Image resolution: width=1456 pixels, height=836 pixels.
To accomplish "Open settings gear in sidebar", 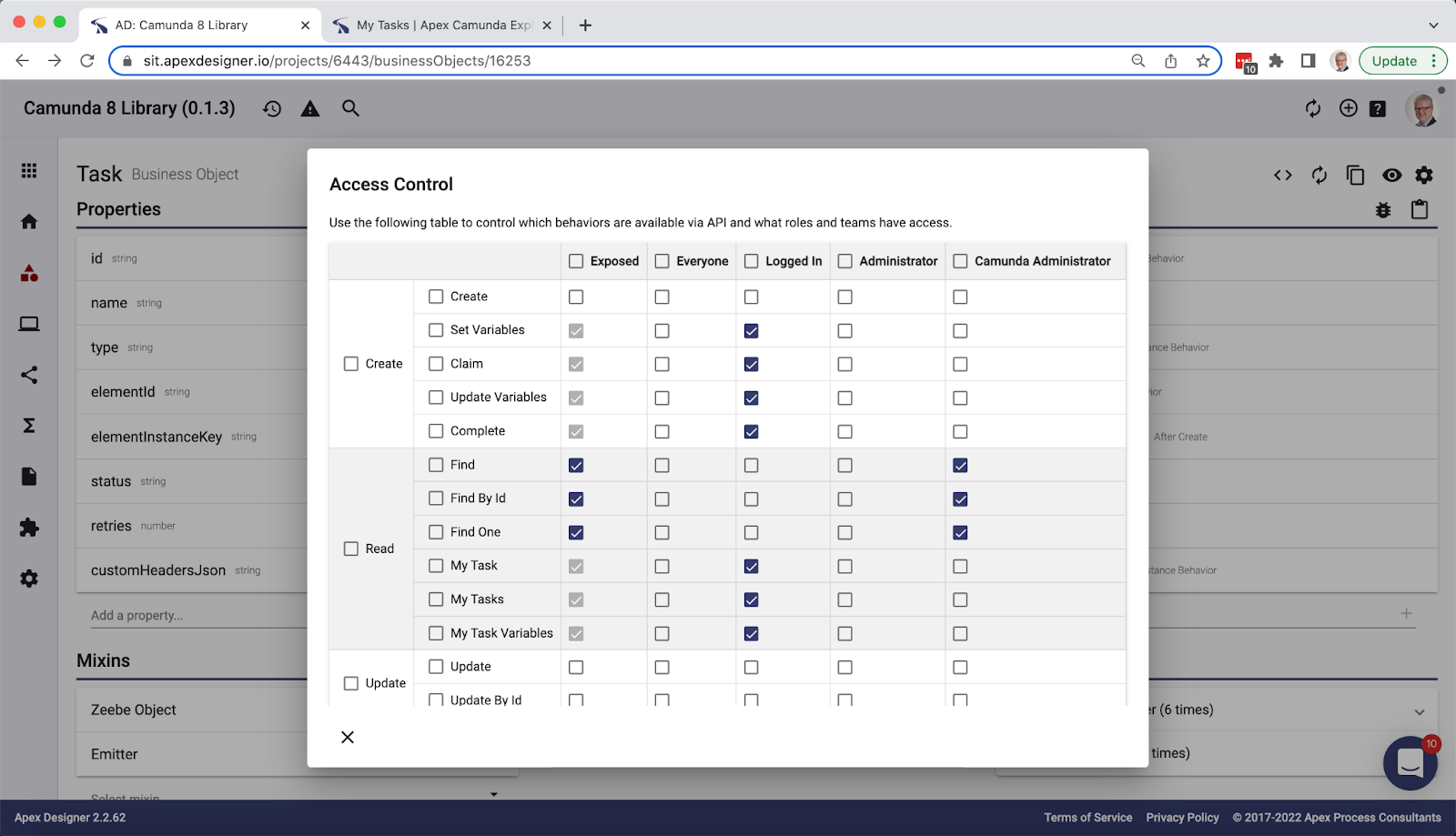I will tap(29, 579).
